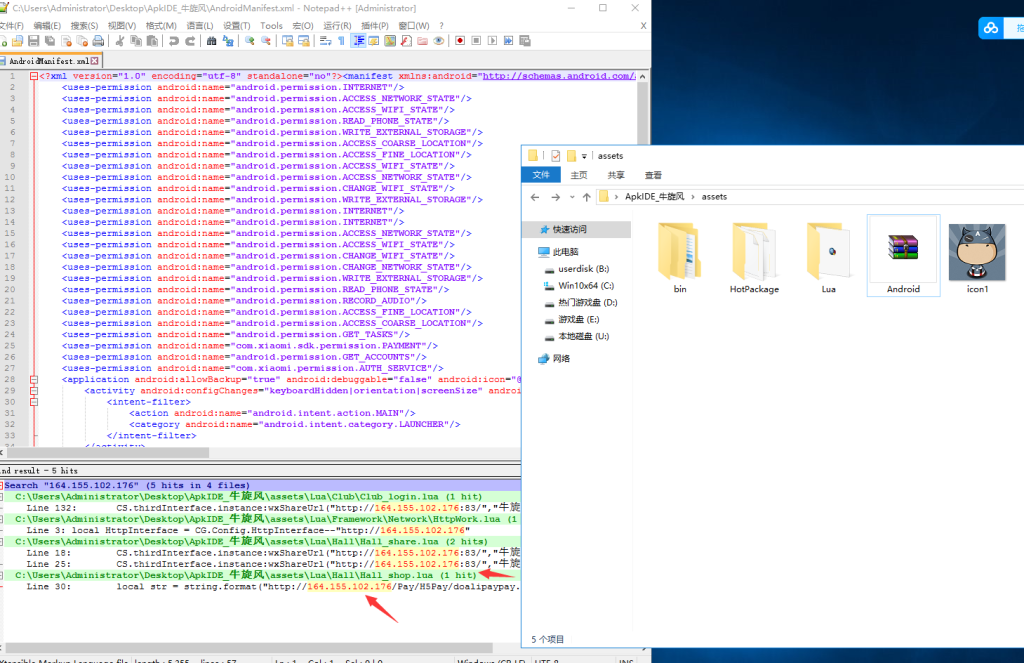1024x663 pixels.
Task: Select 此电脑 in the navigation pane
Action: 567,252
